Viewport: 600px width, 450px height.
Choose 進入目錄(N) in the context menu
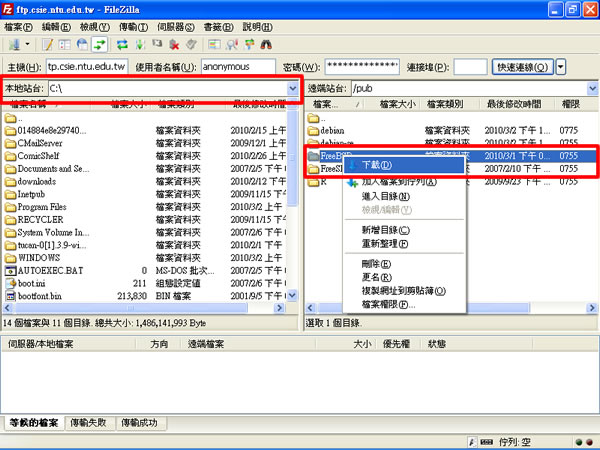(x=404, y=196)
